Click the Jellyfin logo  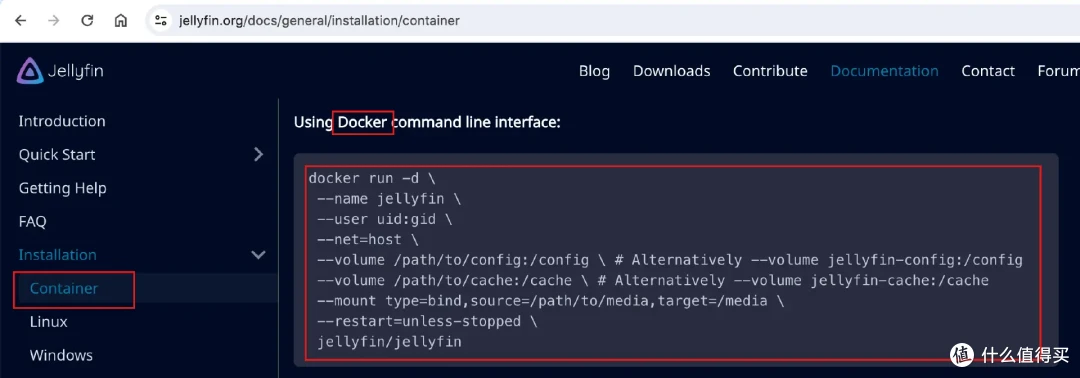point(60,71)
